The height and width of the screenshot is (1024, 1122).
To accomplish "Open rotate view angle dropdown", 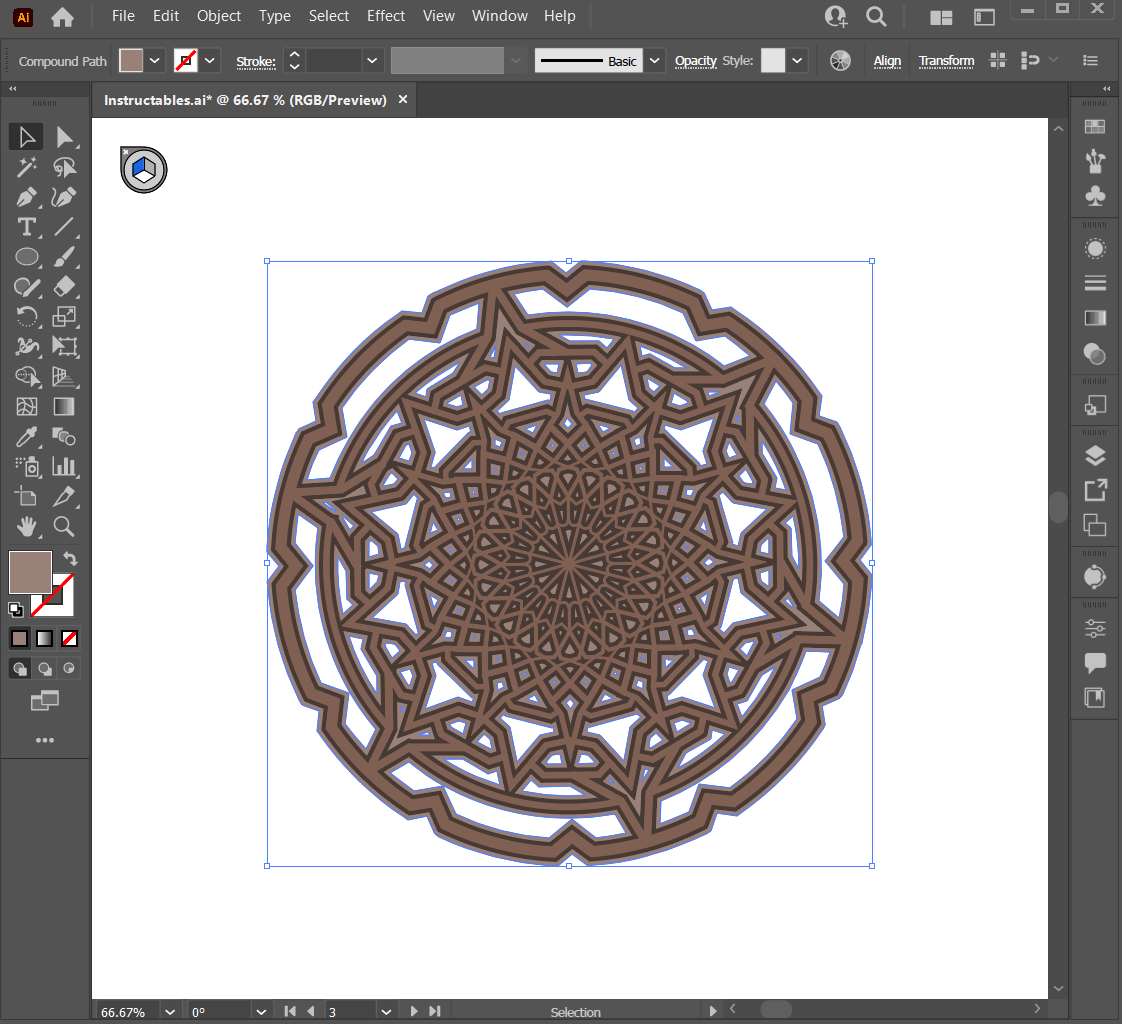I will 261,1012.
